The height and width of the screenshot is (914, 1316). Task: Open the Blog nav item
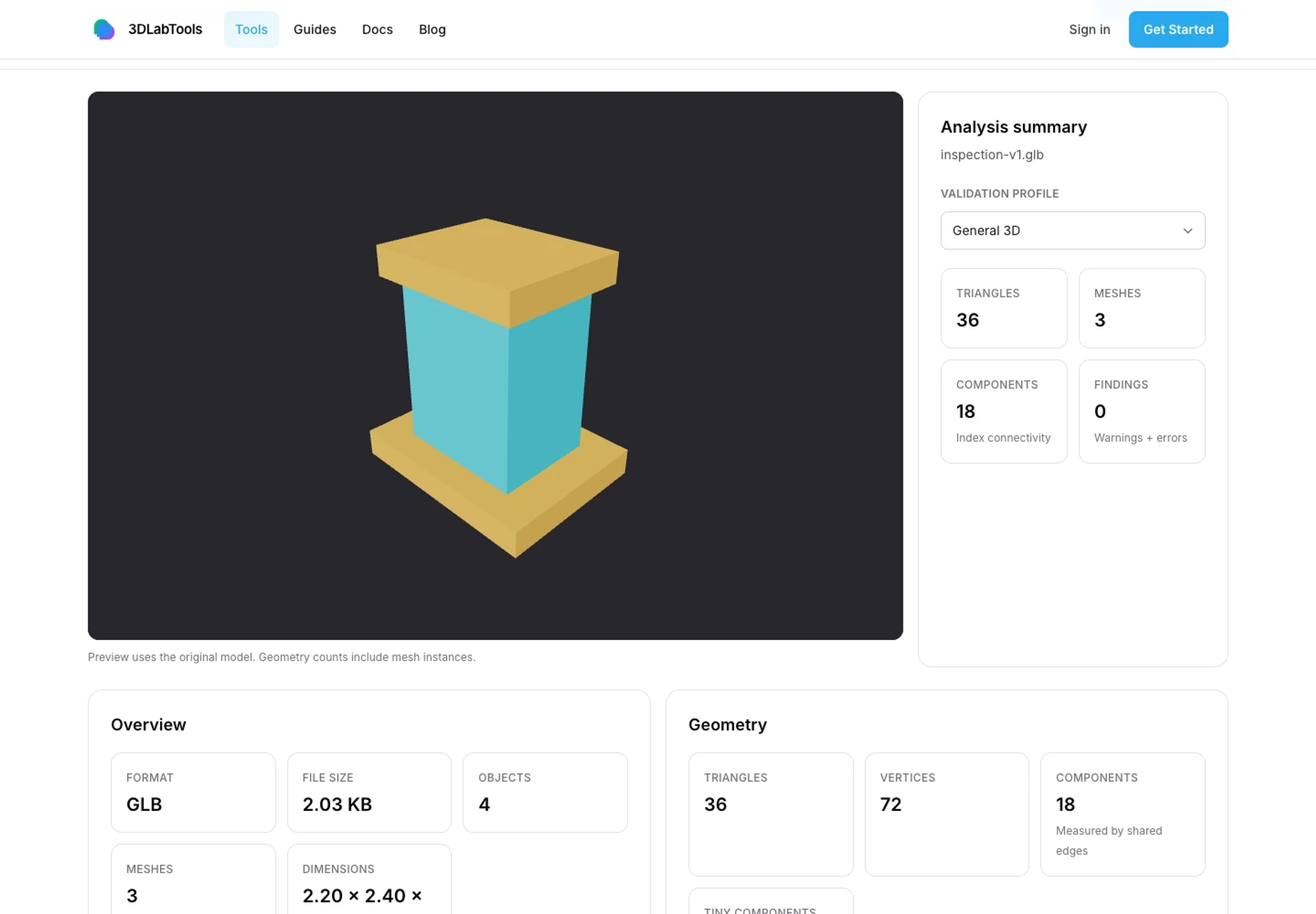tap(432, 29)
